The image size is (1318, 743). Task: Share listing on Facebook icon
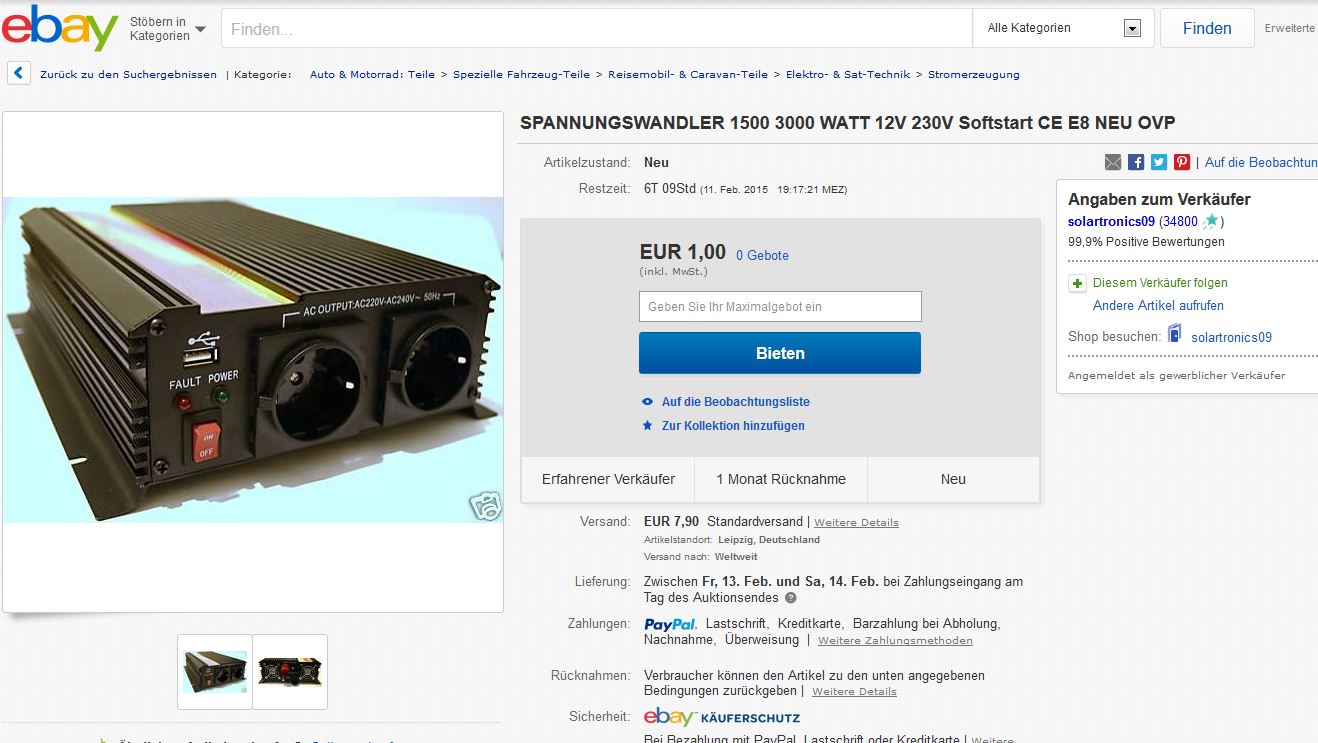(x=1136, y=162)
